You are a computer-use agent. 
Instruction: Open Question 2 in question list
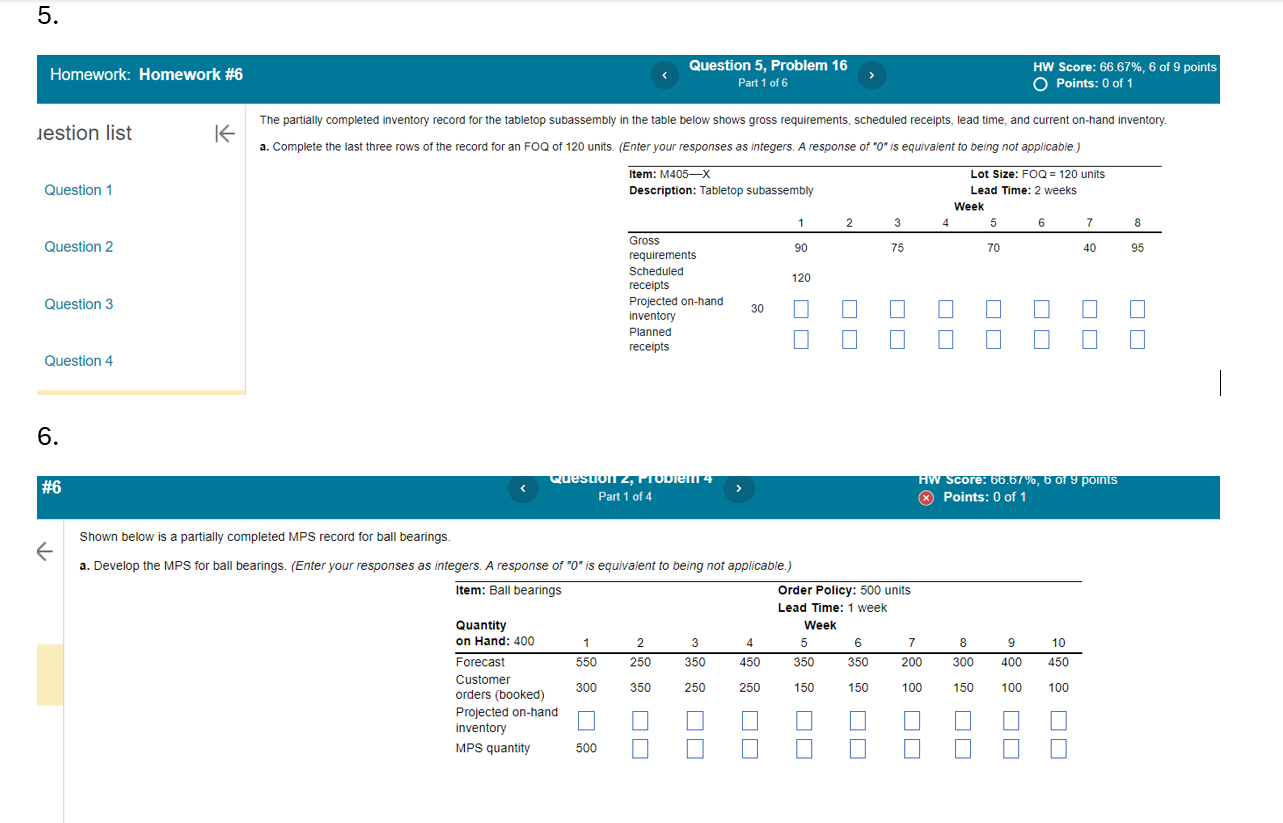coord(78,247)
